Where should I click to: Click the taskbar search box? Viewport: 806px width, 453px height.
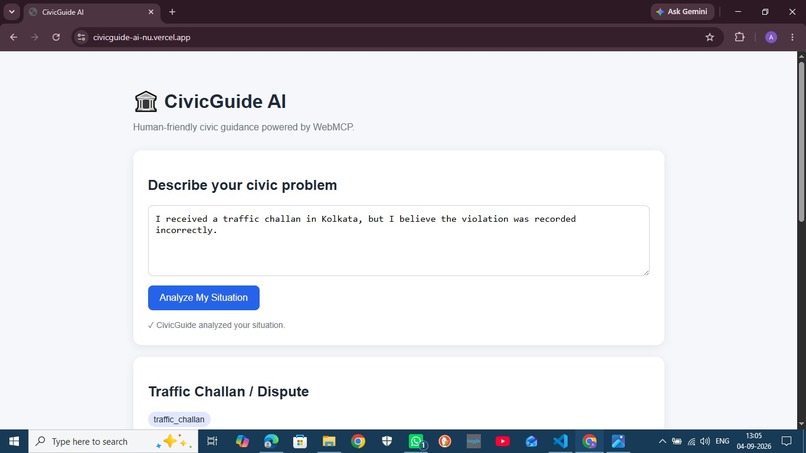113,441
